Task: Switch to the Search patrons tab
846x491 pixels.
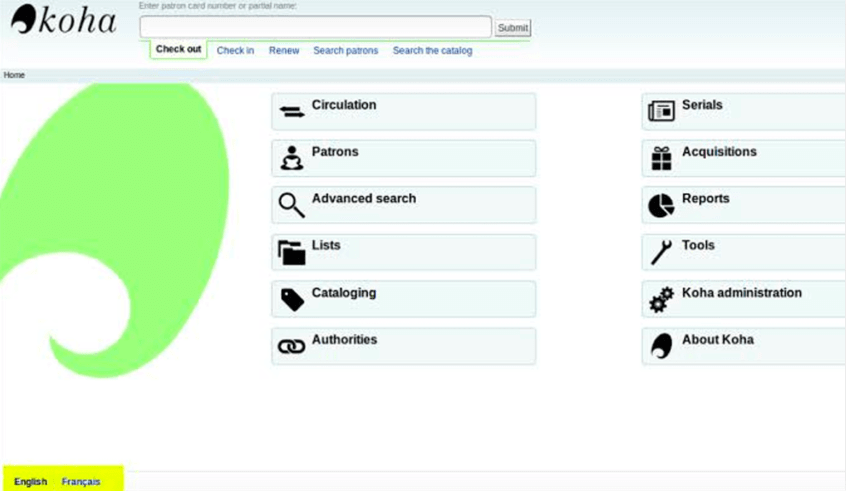Action: (345, 50)
